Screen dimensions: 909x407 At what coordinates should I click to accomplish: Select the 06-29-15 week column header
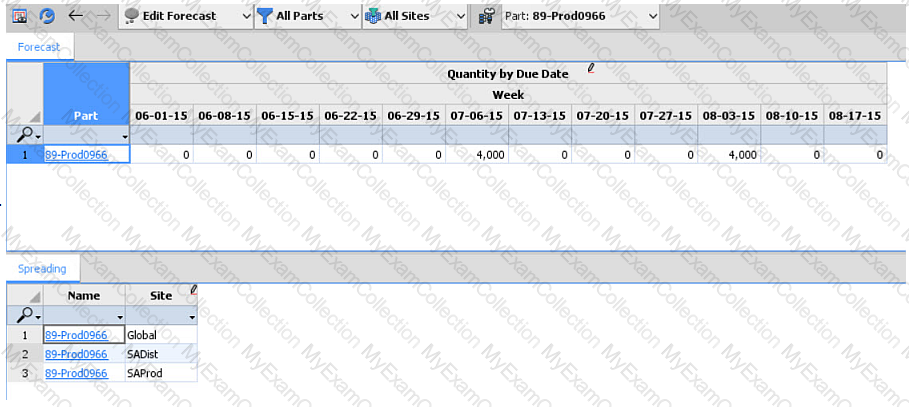414,115
